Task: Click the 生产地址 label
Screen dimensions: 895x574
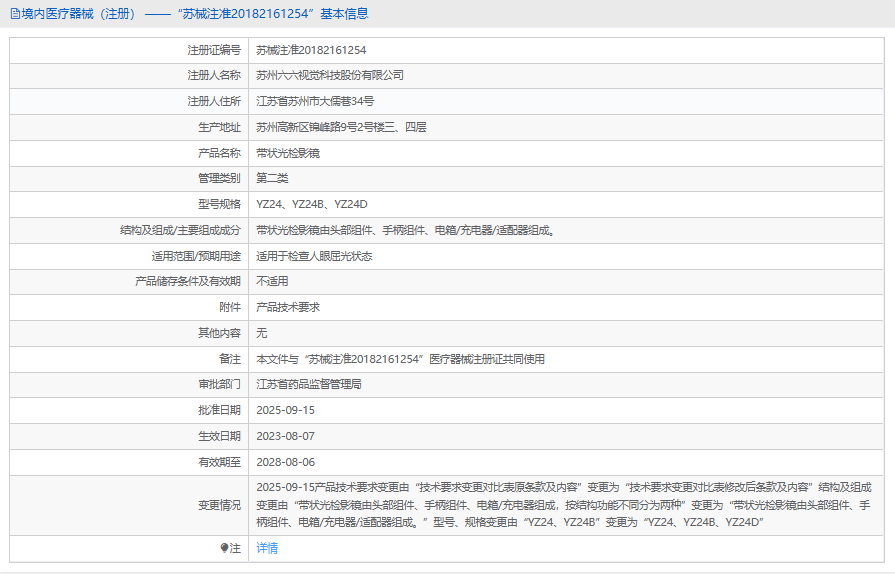Action: click(219, 127)
